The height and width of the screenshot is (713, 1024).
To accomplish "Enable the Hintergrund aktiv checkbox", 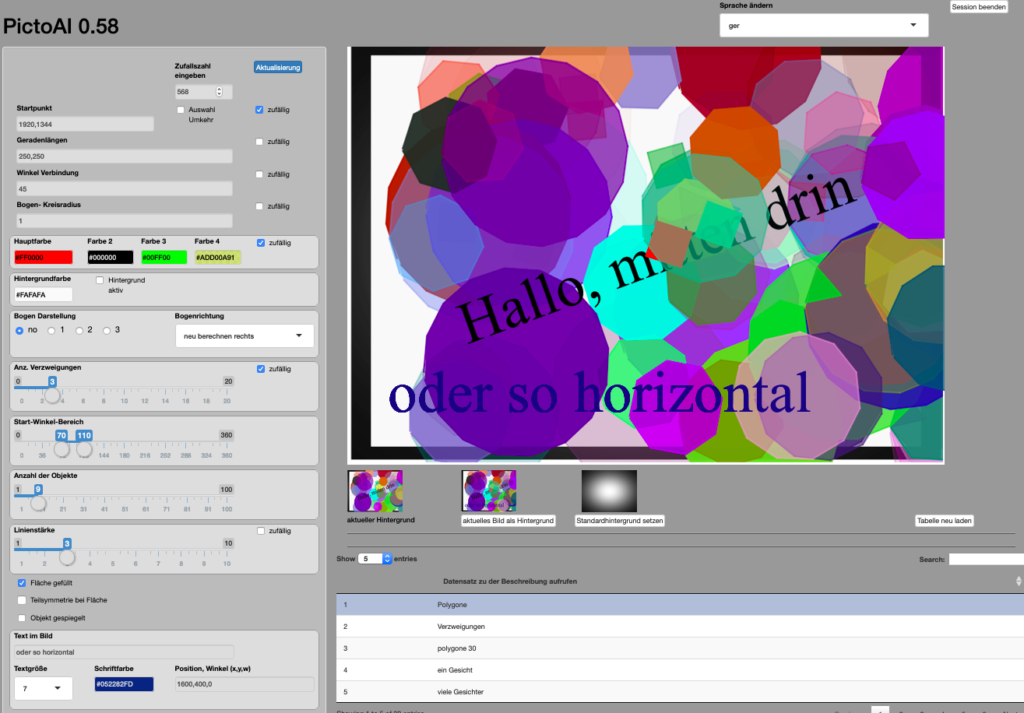I will click(100, 281).
